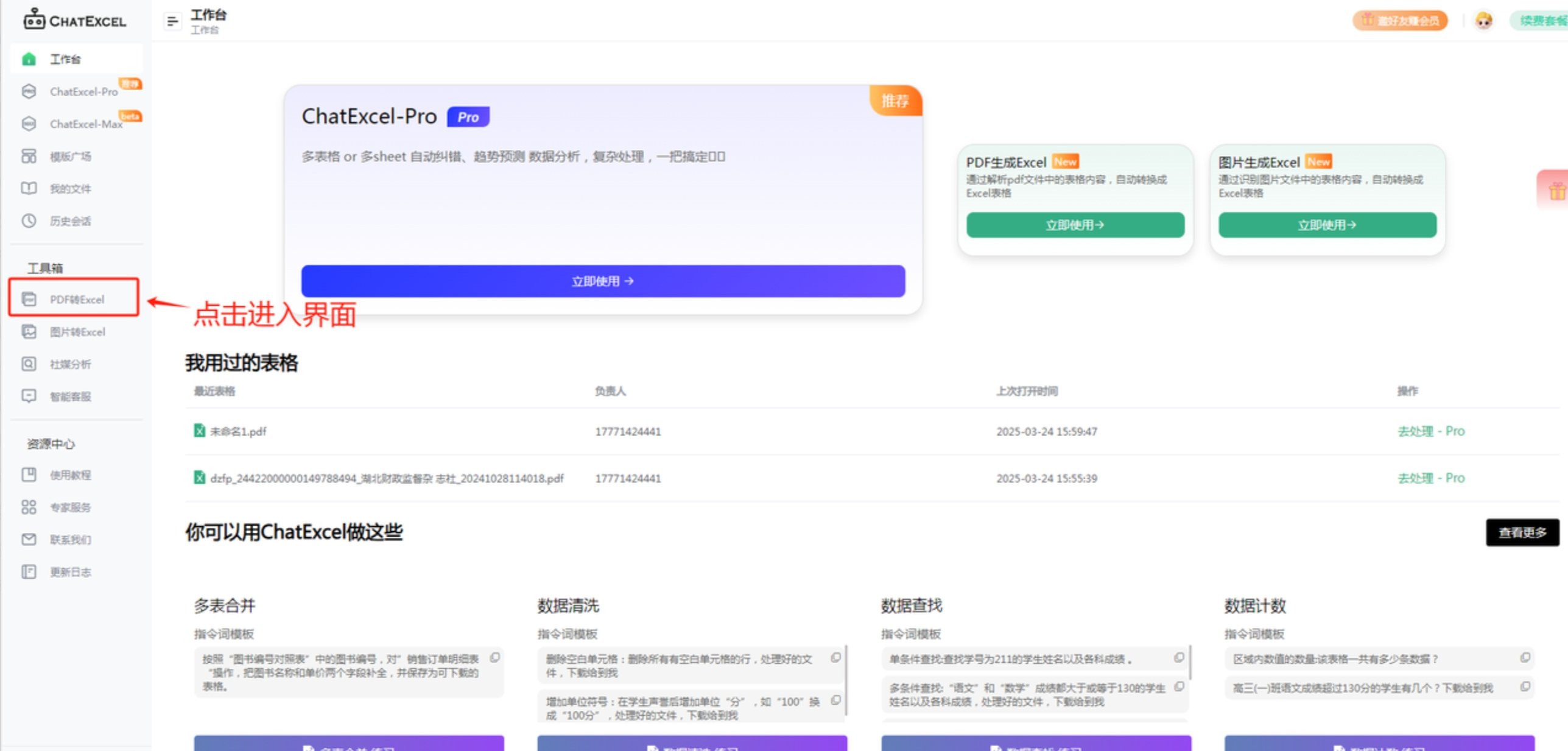Click the user avatar at top right
This screenshot has width=1568, height=751.
click(1484, 20)
